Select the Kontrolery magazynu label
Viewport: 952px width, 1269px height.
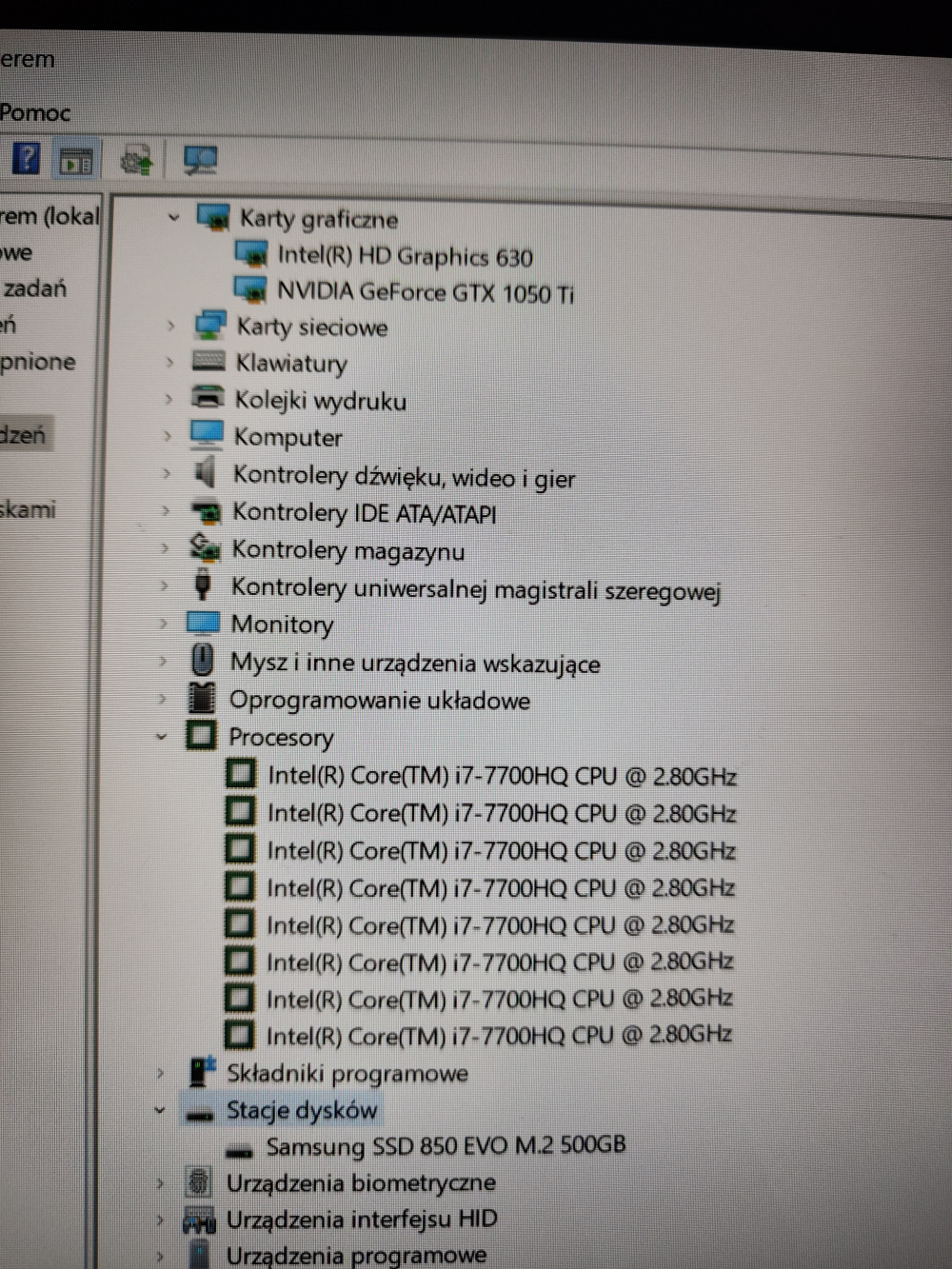(x=348, y=550)
